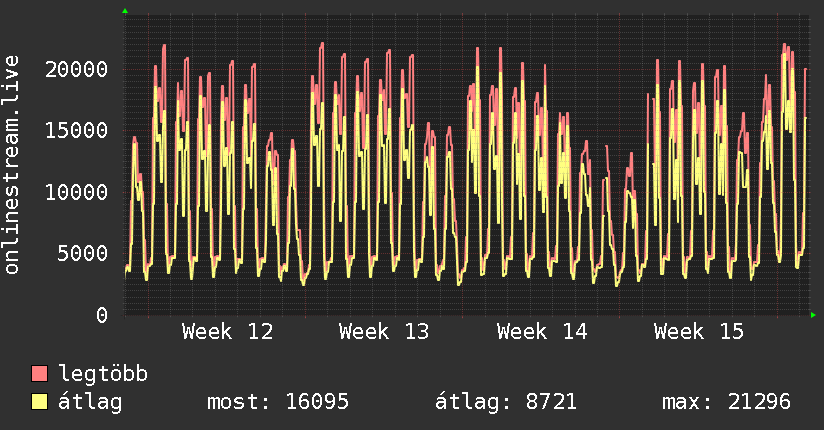This screenshot has height=430, width=824.
Task: Click the 'most: 16095' current value
Action: coord(277,402)
